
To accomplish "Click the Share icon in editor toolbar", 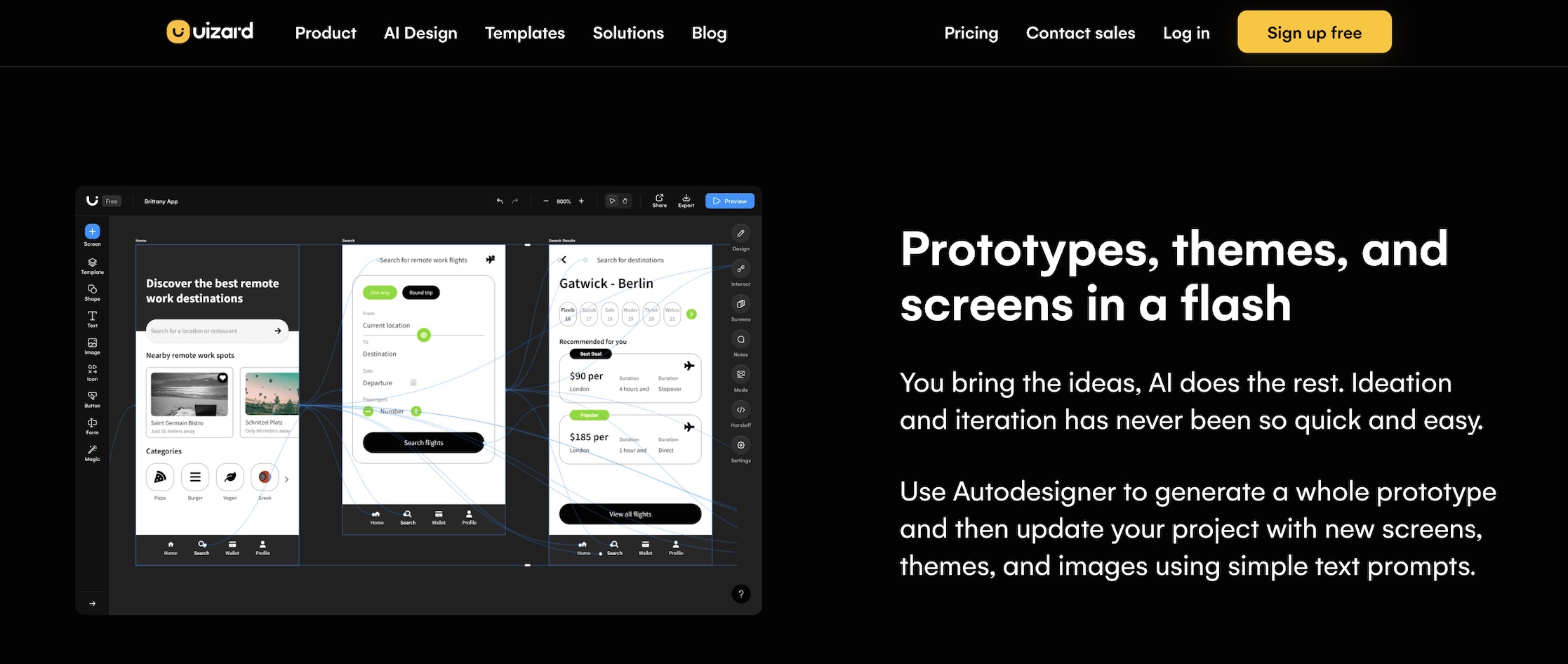I will tap(659, 199).
